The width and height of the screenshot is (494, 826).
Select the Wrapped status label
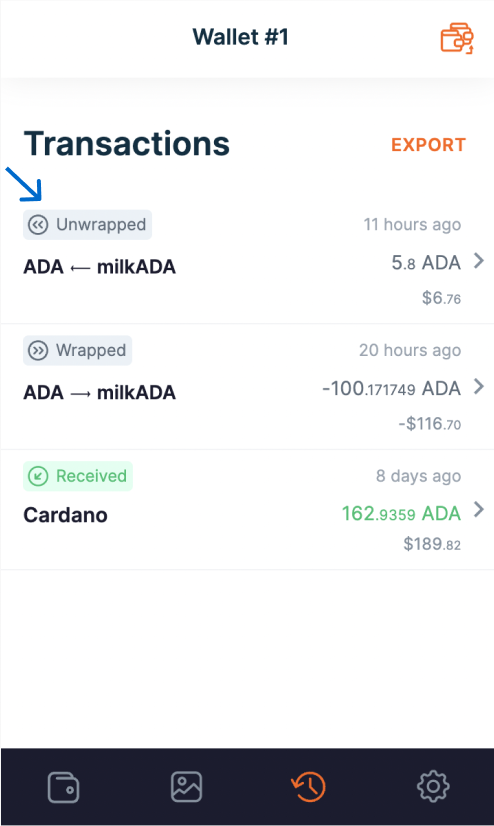[91, 350]
